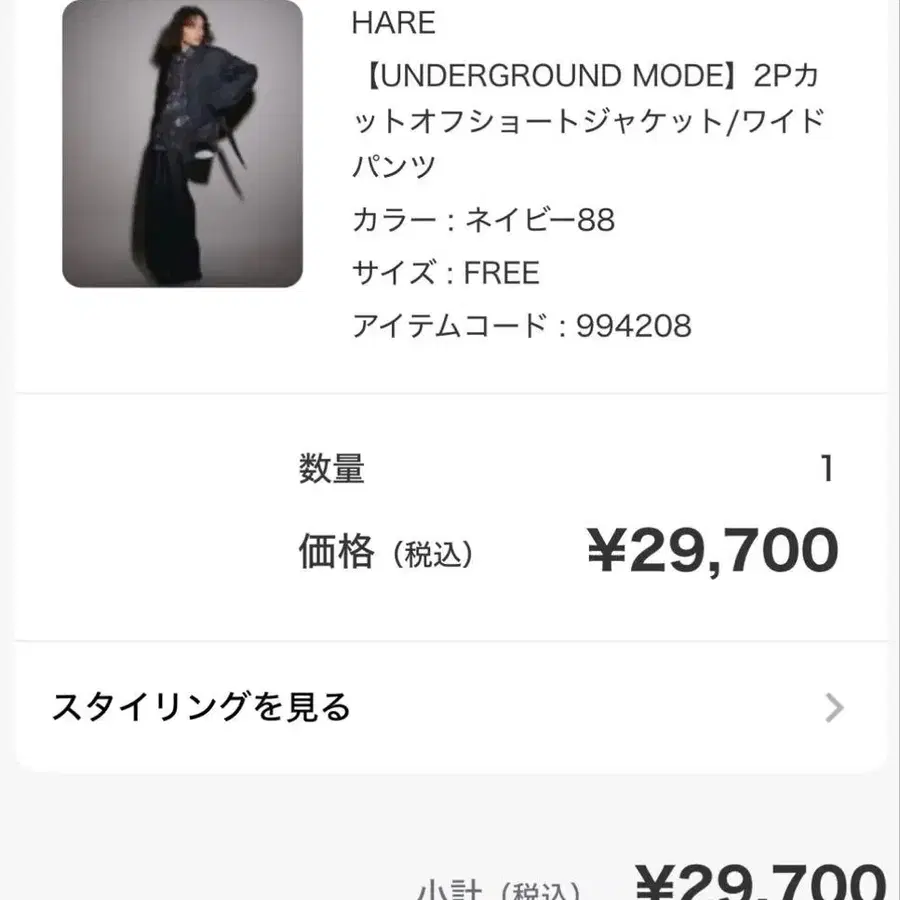Click the アイテムコード label
Viewport: 900px width, 900px height.
(450, 326)
